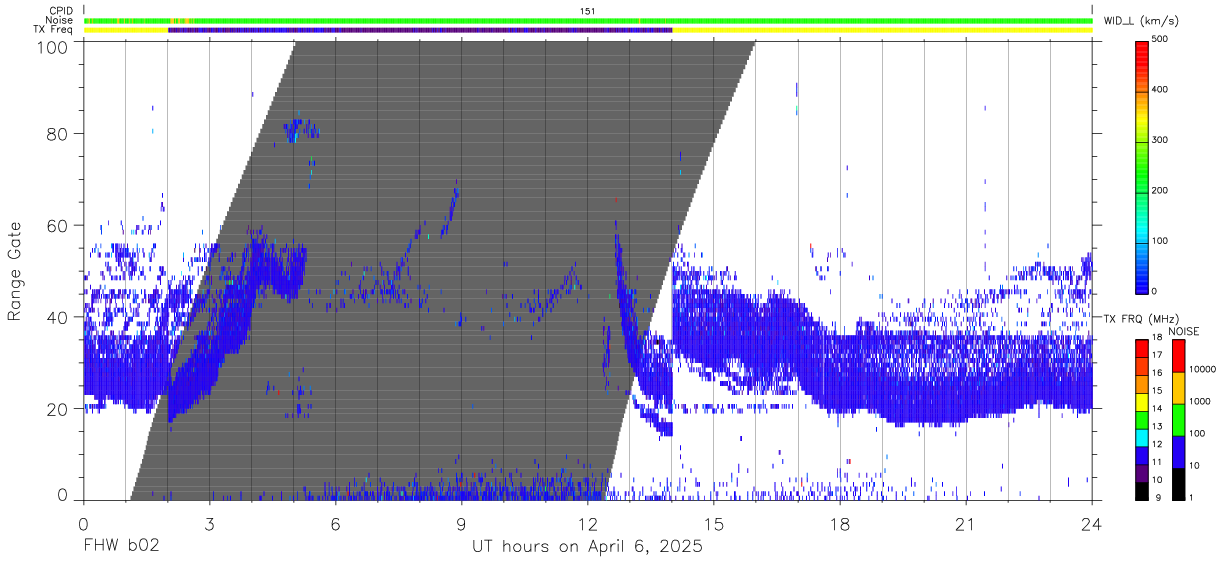Click the 80 tick on Range Gate axis

click(57, 133)
